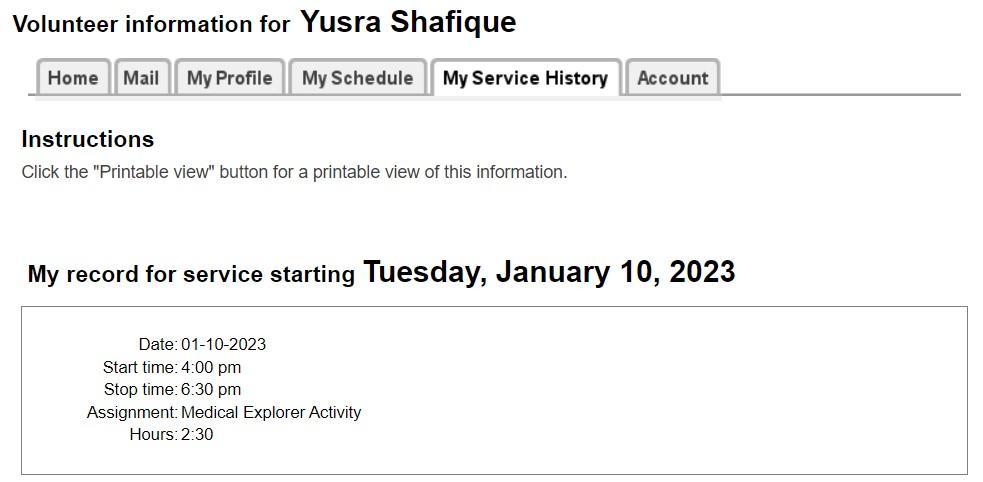
Task: Click the "My record for service starting" text
Action: [x=191, y=275]
